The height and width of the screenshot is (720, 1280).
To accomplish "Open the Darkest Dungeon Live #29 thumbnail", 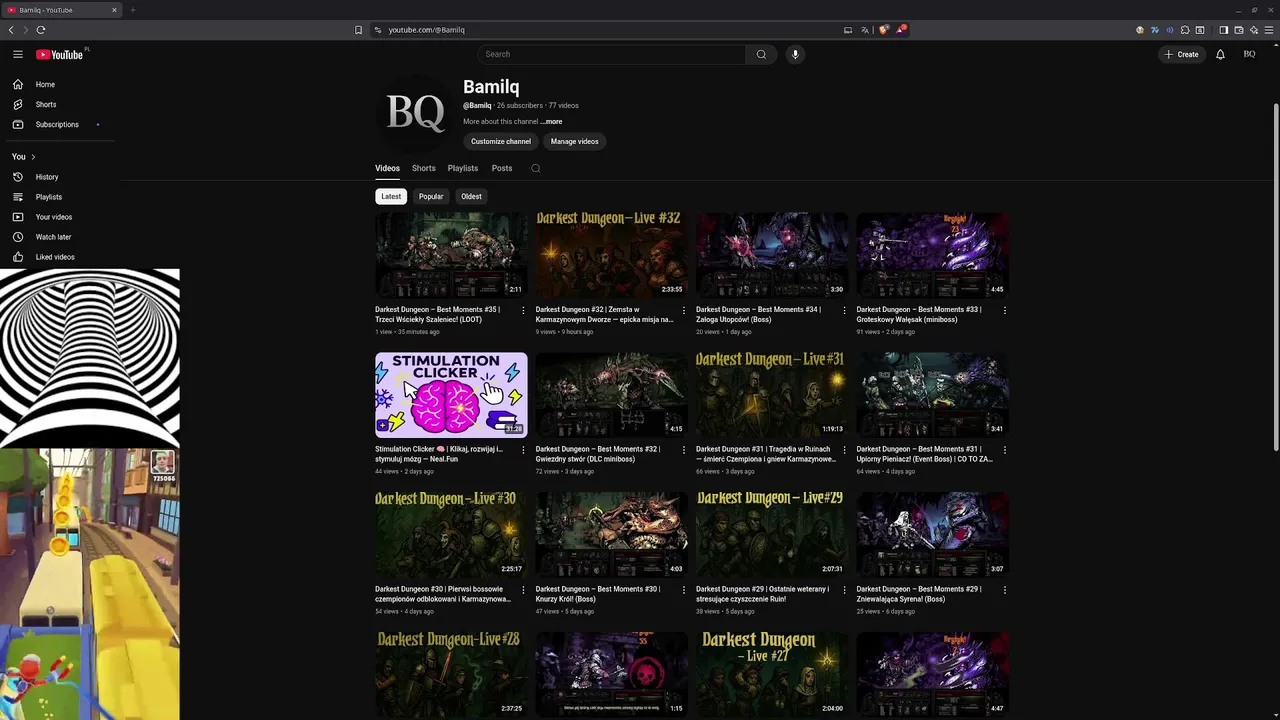I will click(x=772, y=534).
